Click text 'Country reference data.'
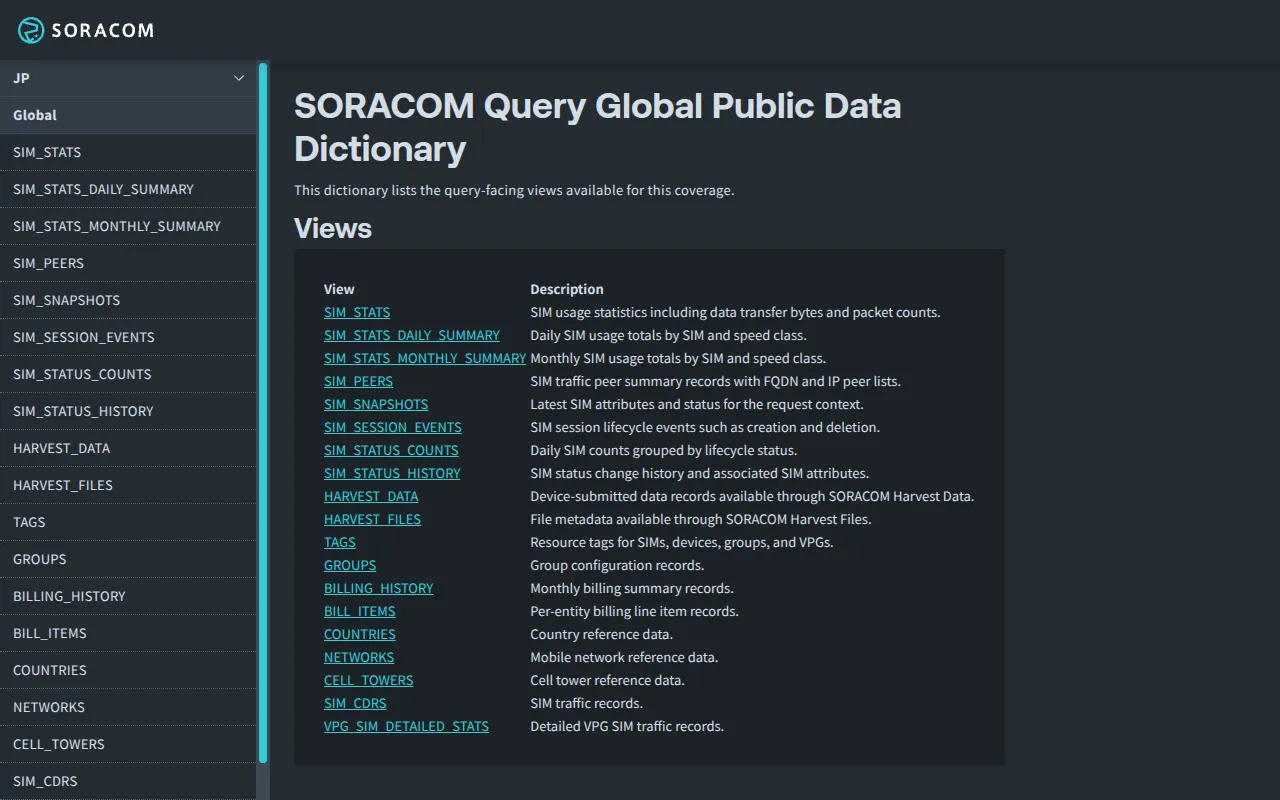1280x800 pixels. (601, 634)
